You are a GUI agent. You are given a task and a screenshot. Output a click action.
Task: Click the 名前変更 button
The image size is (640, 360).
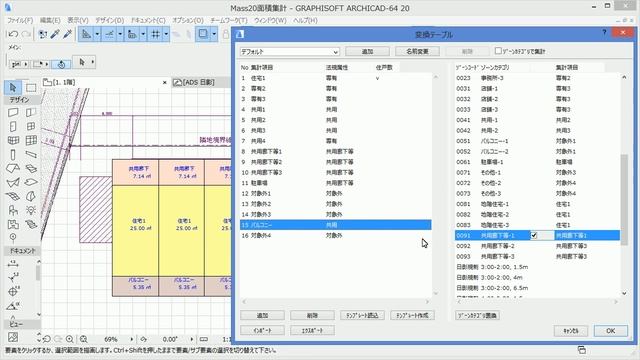coord(417,51)
